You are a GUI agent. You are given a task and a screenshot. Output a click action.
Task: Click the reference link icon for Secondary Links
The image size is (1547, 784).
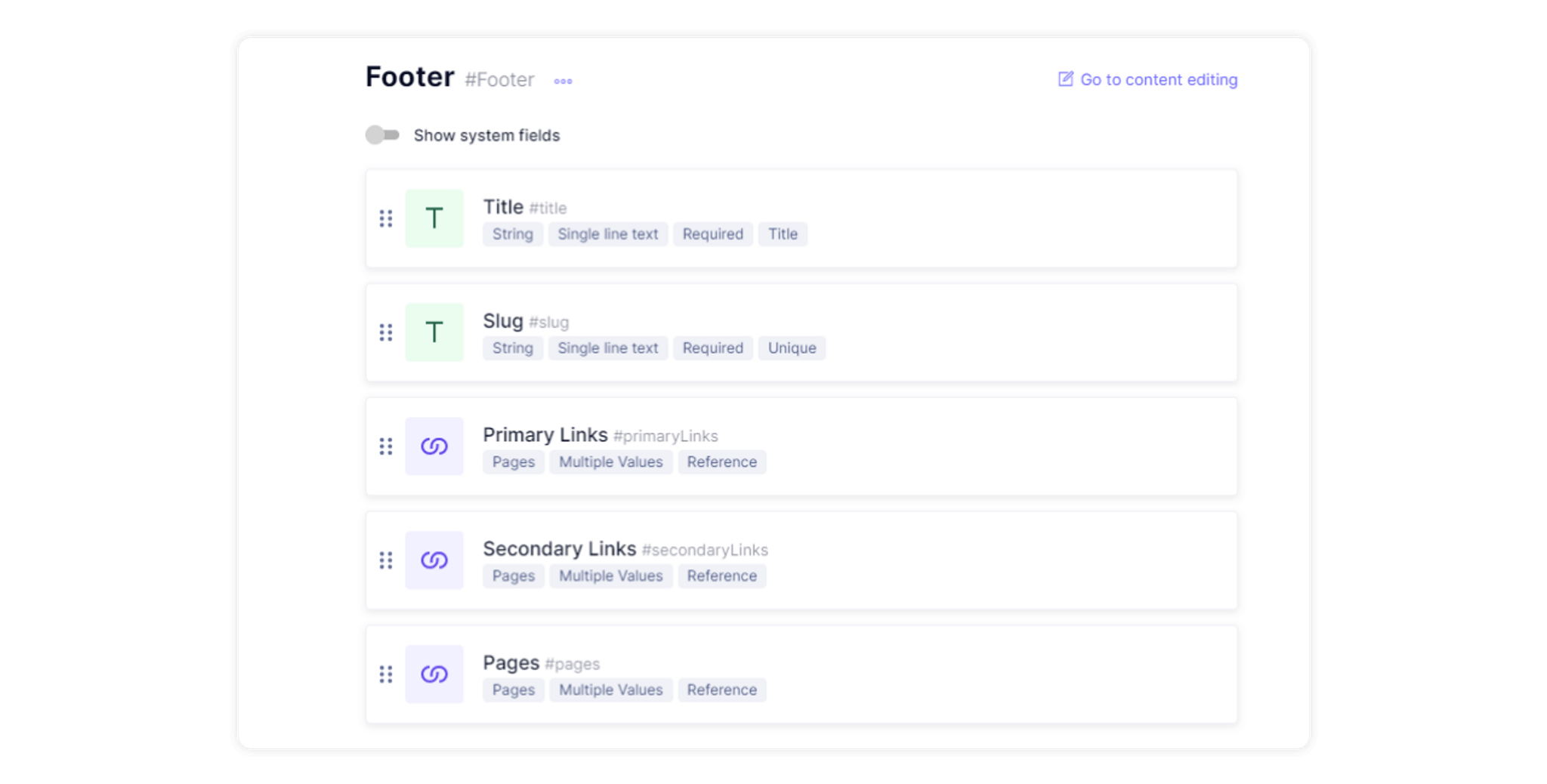point(434,560)
